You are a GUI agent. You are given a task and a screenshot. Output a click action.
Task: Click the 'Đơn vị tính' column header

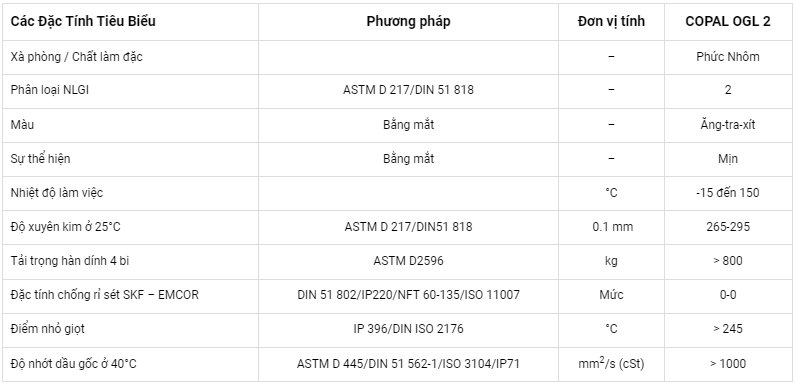pos(611,22)
